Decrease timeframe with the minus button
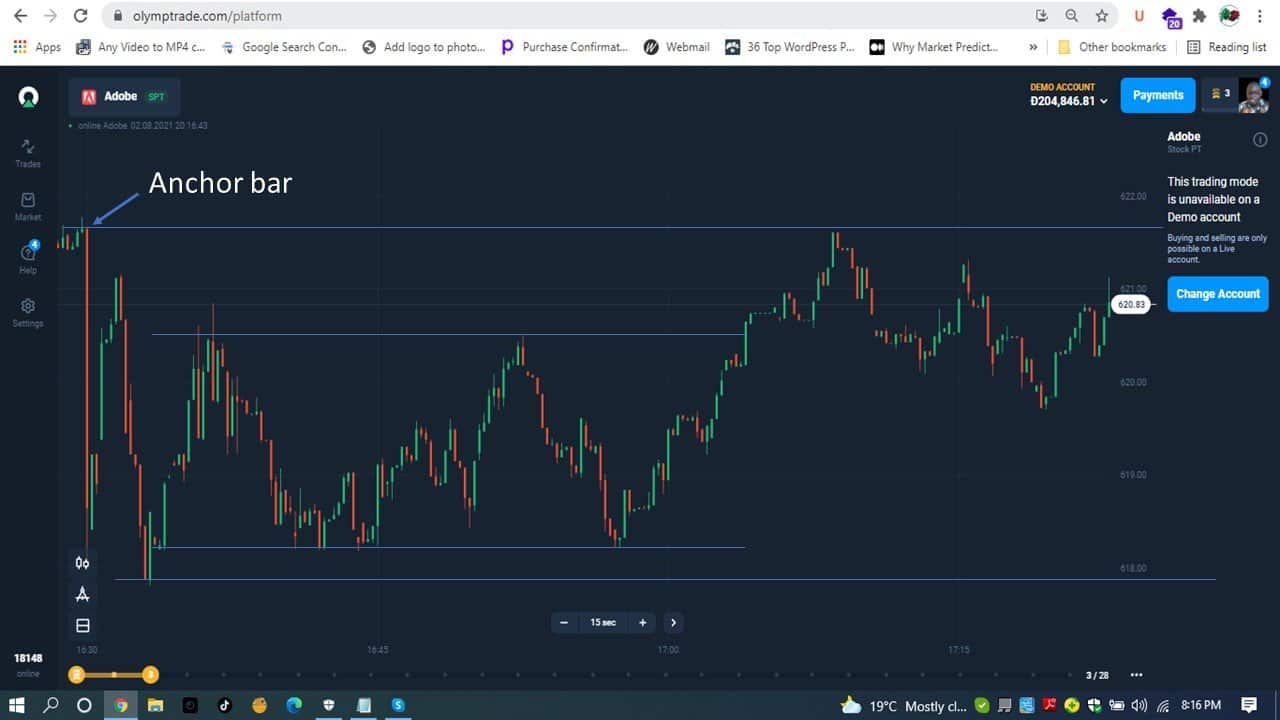Viewport: 1280px width, 720px height. click(564, 622)
